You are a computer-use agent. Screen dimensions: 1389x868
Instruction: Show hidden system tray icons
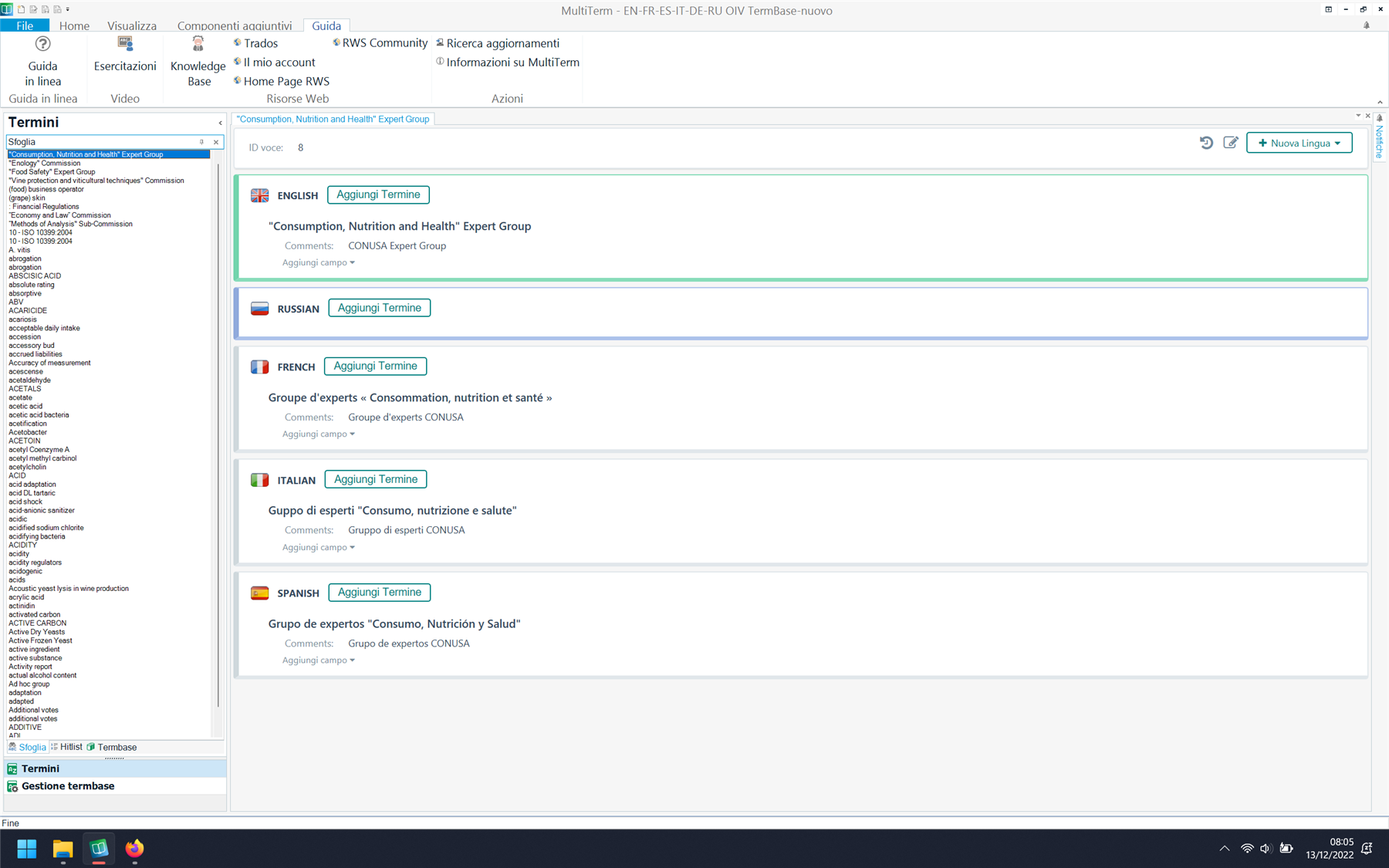point(1225,849)
